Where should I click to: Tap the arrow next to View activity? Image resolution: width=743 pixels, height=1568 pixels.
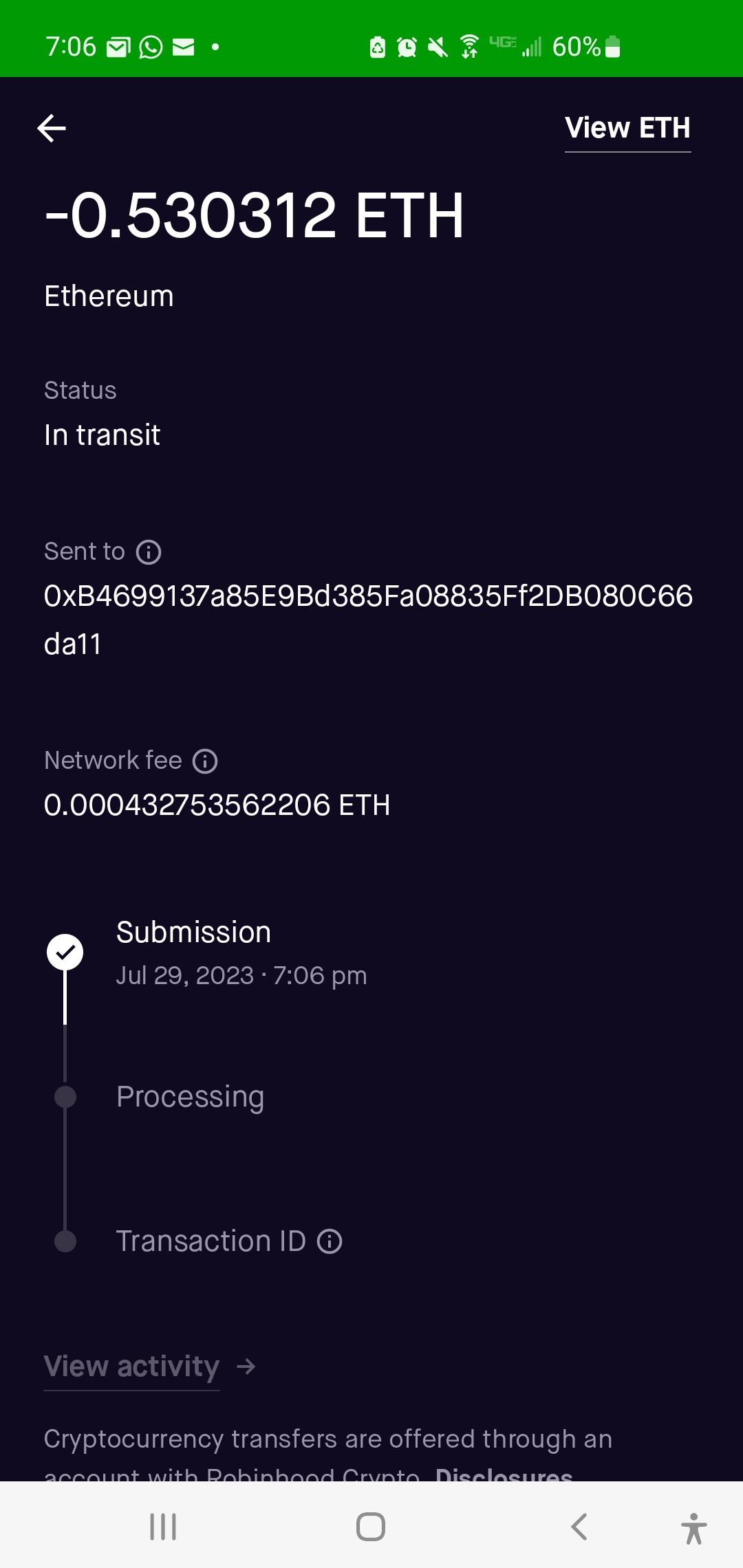246,1366
